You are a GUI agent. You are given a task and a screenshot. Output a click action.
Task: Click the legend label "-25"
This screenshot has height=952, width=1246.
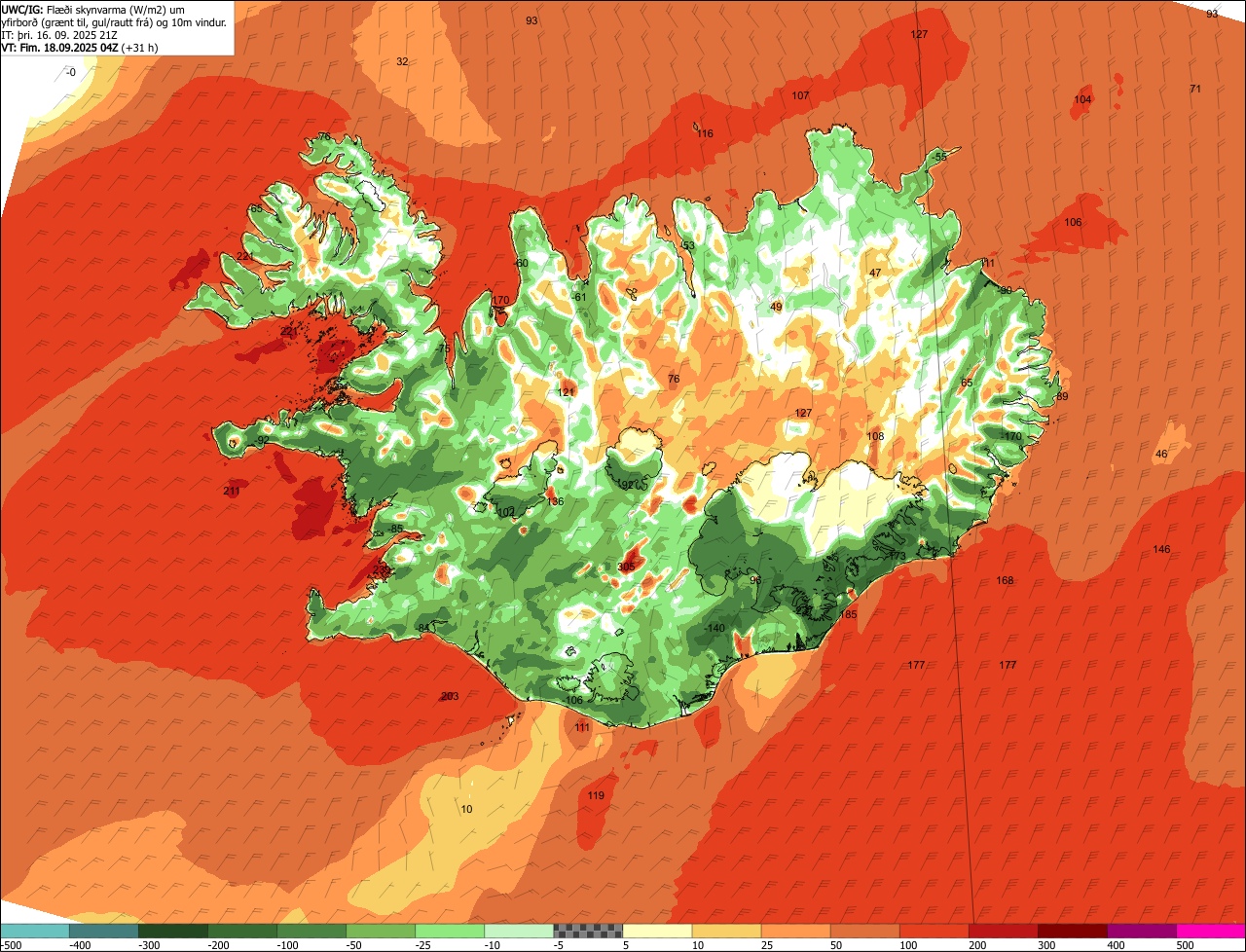coord(425,945)
